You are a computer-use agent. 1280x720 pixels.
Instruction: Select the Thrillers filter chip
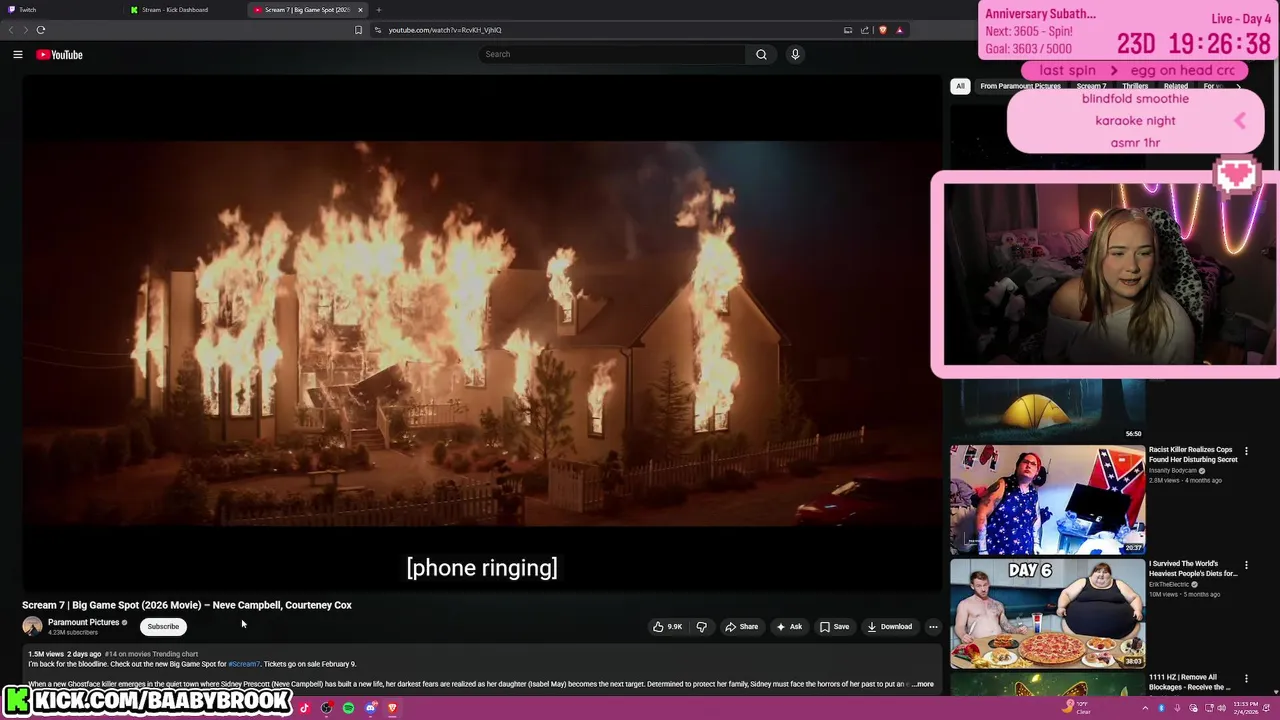(1135, 87)
